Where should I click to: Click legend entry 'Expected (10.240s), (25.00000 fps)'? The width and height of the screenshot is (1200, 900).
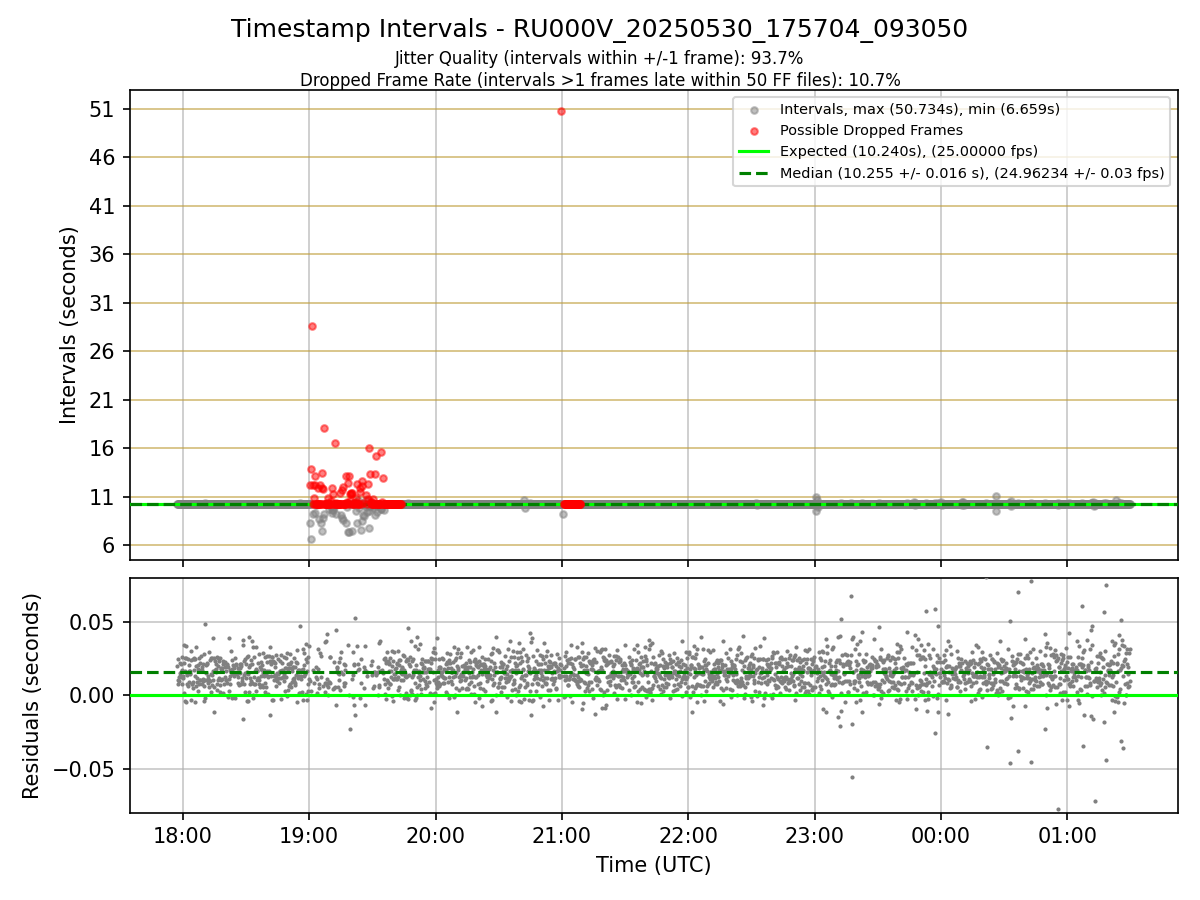[x=909, y=151]
